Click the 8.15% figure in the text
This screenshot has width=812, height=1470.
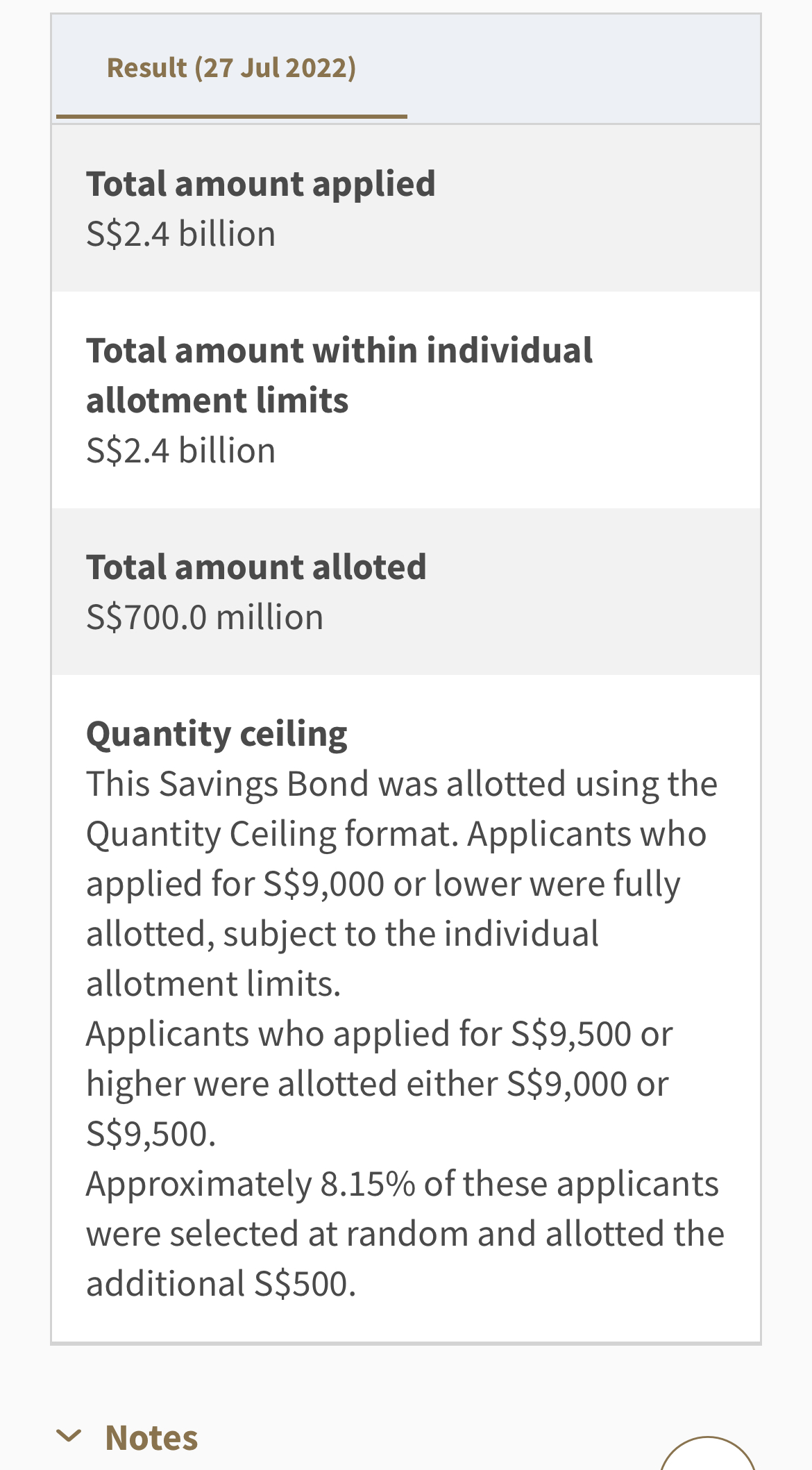point(367,1184)
